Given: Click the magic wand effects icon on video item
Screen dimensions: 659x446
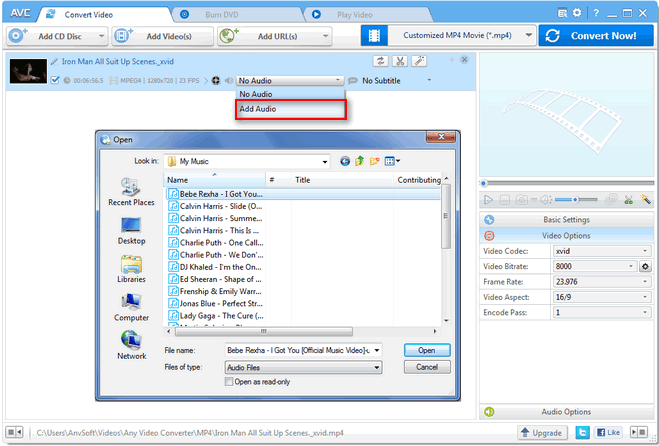Looking at the screenshot, I should [x=419, y=61].
